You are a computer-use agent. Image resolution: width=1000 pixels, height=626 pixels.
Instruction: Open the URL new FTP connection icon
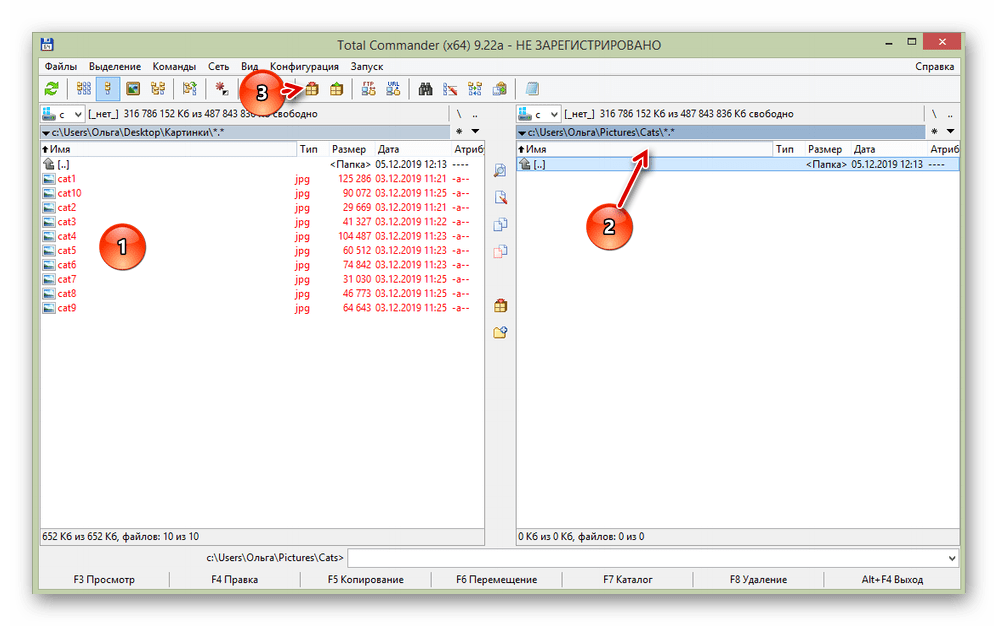393,89
